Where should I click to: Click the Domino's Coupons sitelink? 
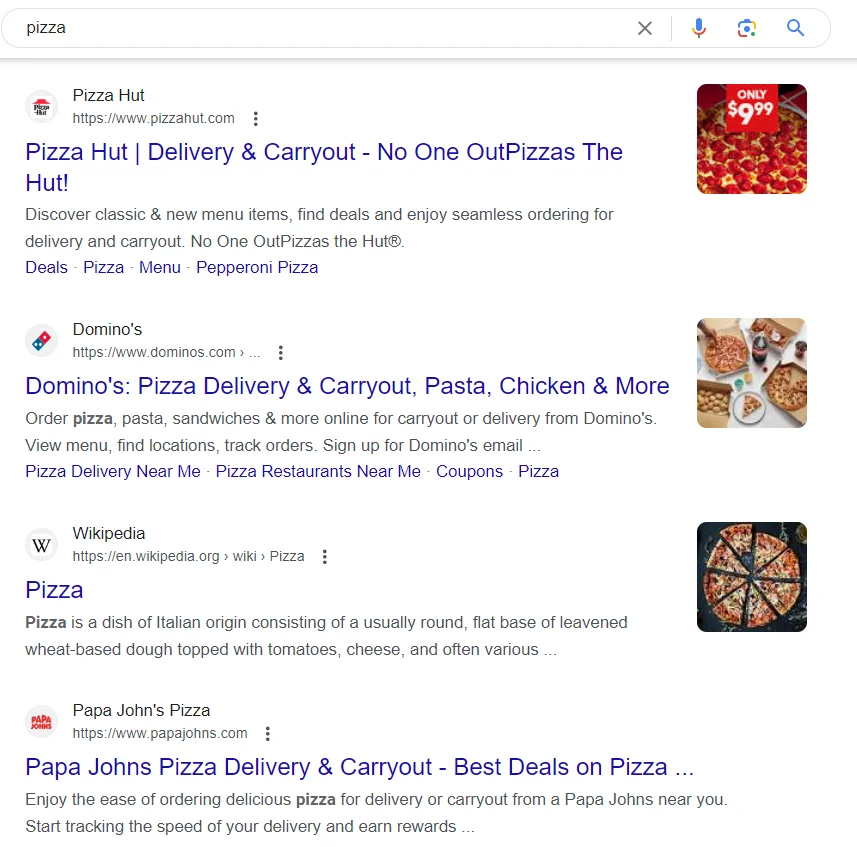tap(469, 471)
